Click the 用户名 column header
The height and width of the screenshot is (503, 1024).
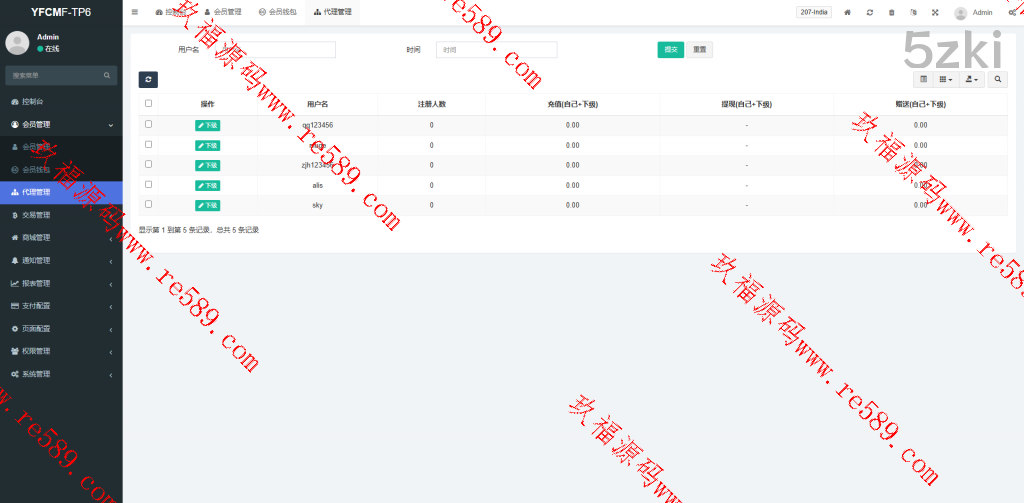[x=317, y=105]
